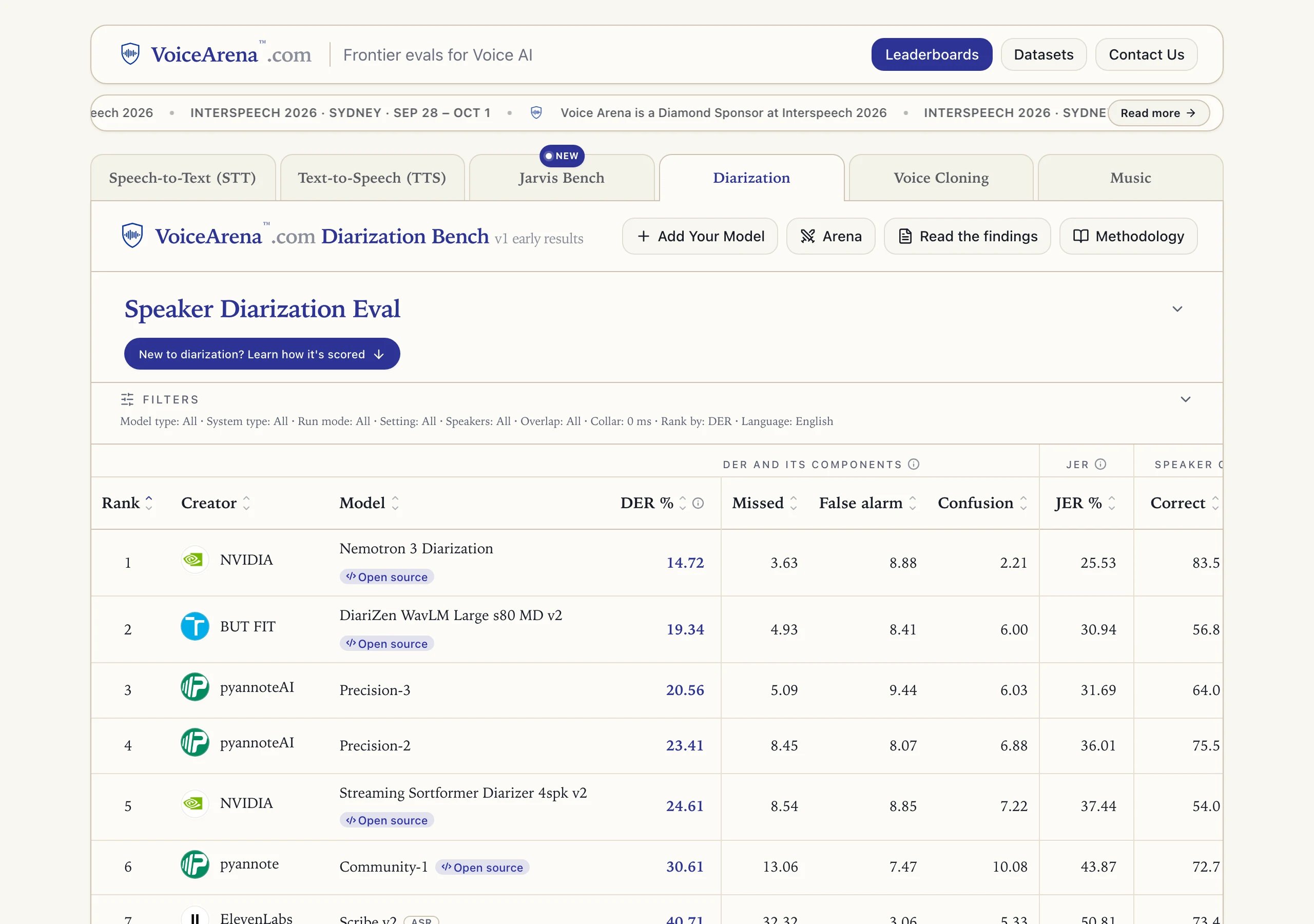1314x924 pixels.
Task: Sort by Correct column arrows
Action: coord(1215,503)
